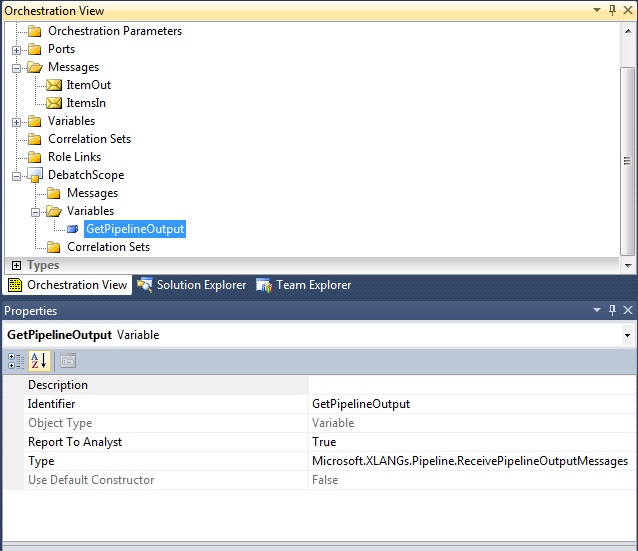Viewport: 638px width, 551px height.
Task: Click the Orchestration View tab icon
Action: tap(15, 285)
